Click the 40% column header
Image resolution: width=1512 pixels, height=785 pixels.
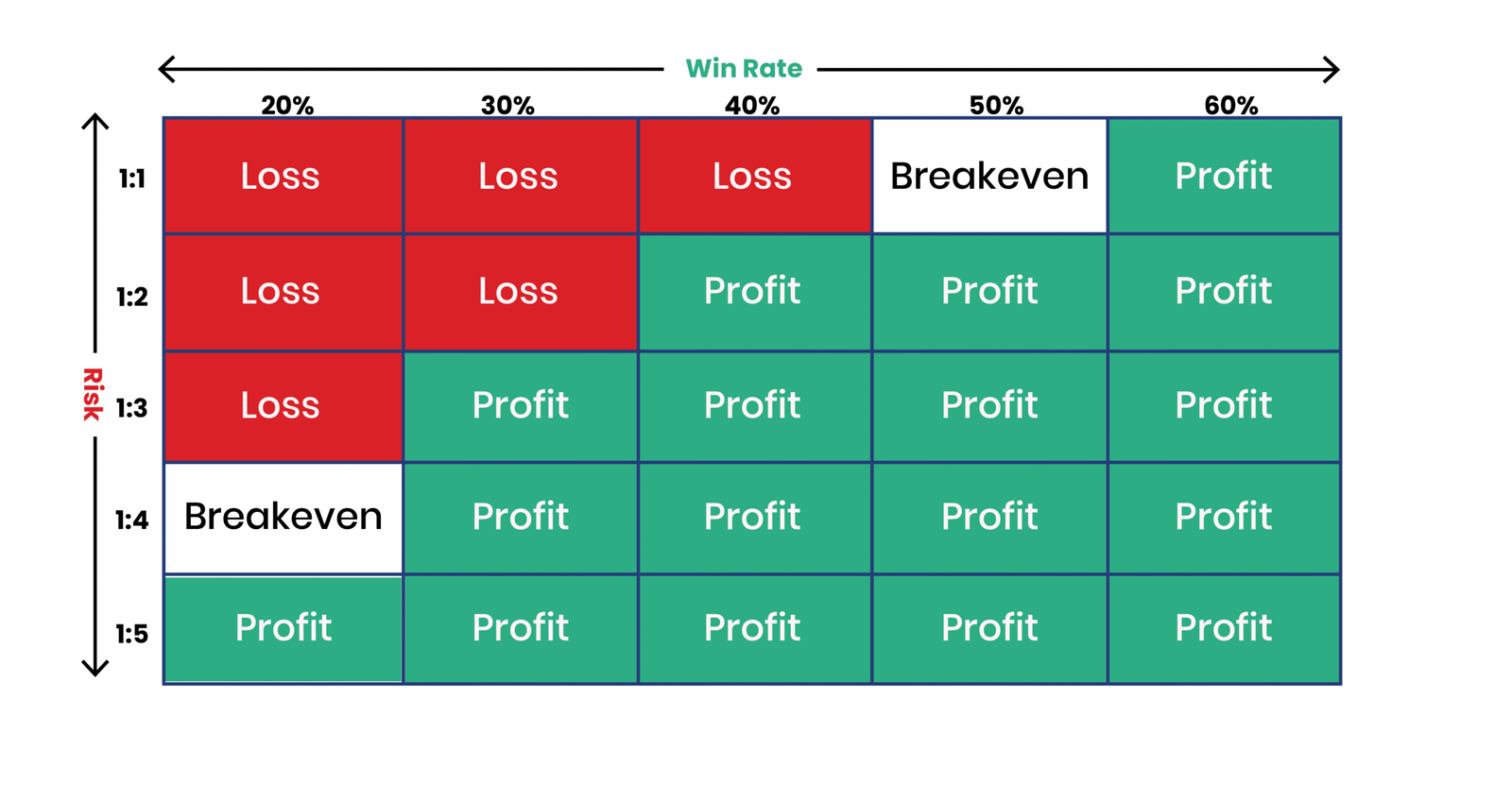[x=752, y=105]
